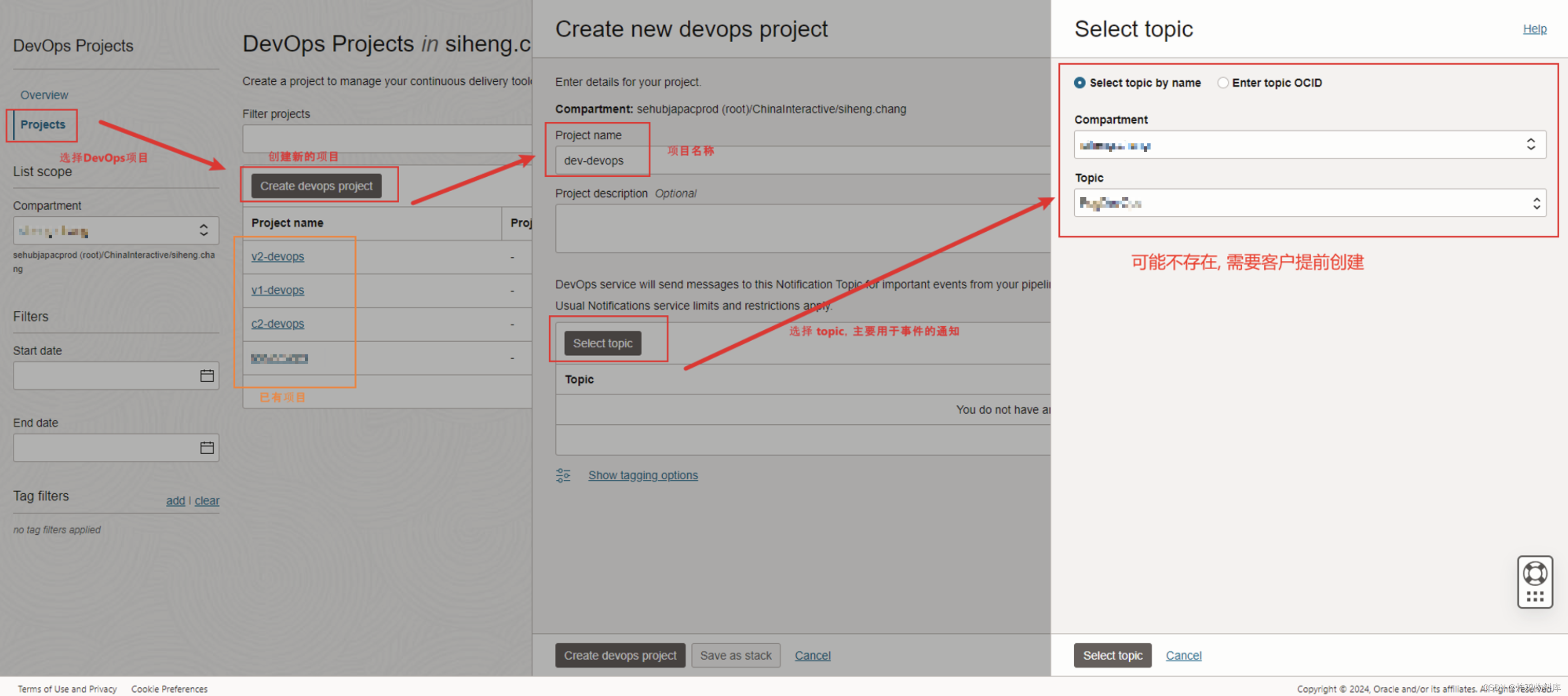
Task: Choose Enter topic OCID radio
Action: click(x=1222, y=83)
